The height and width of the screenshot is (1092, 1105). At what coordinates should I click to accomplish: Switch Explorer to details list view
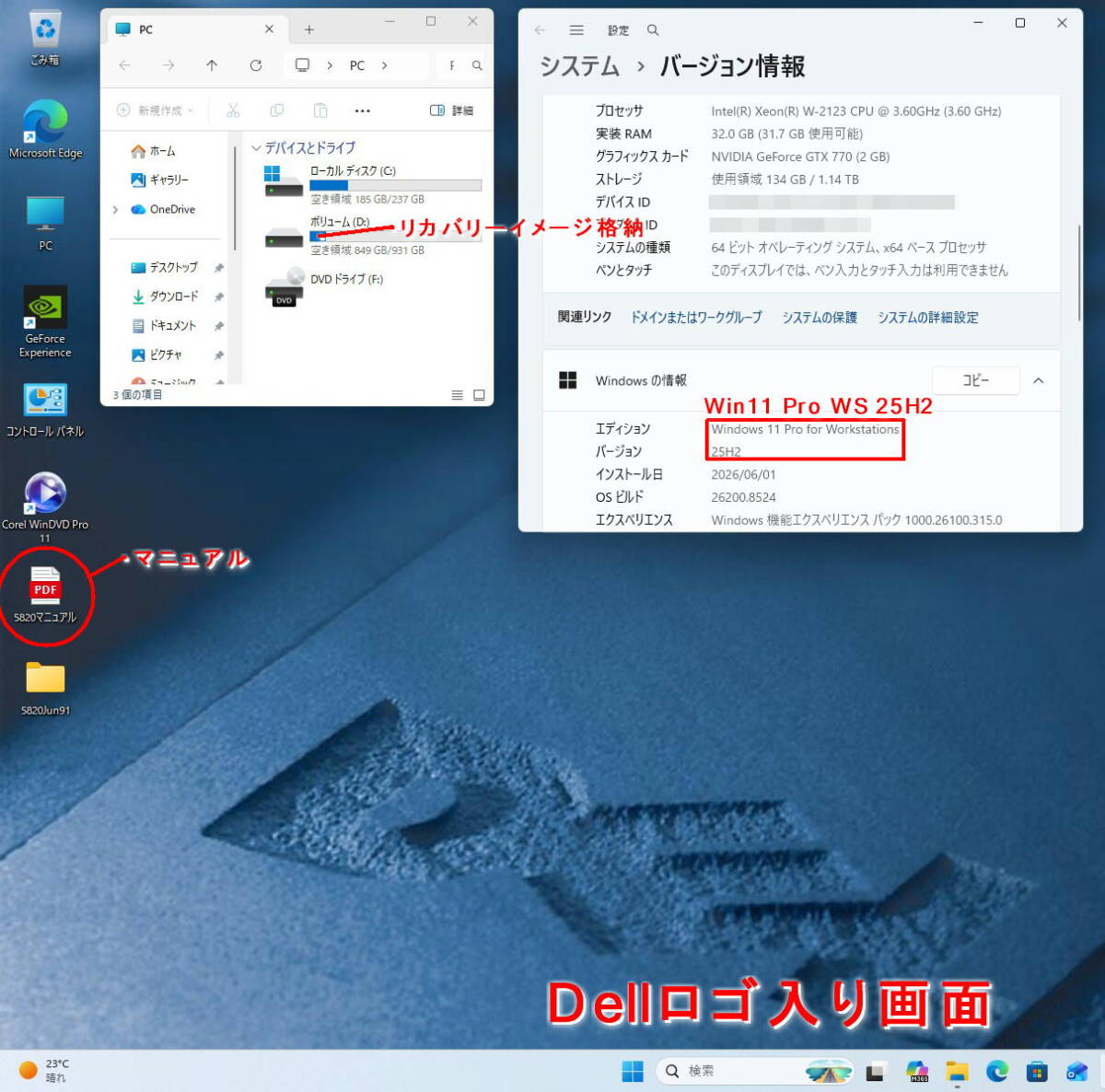click(457, 395)
